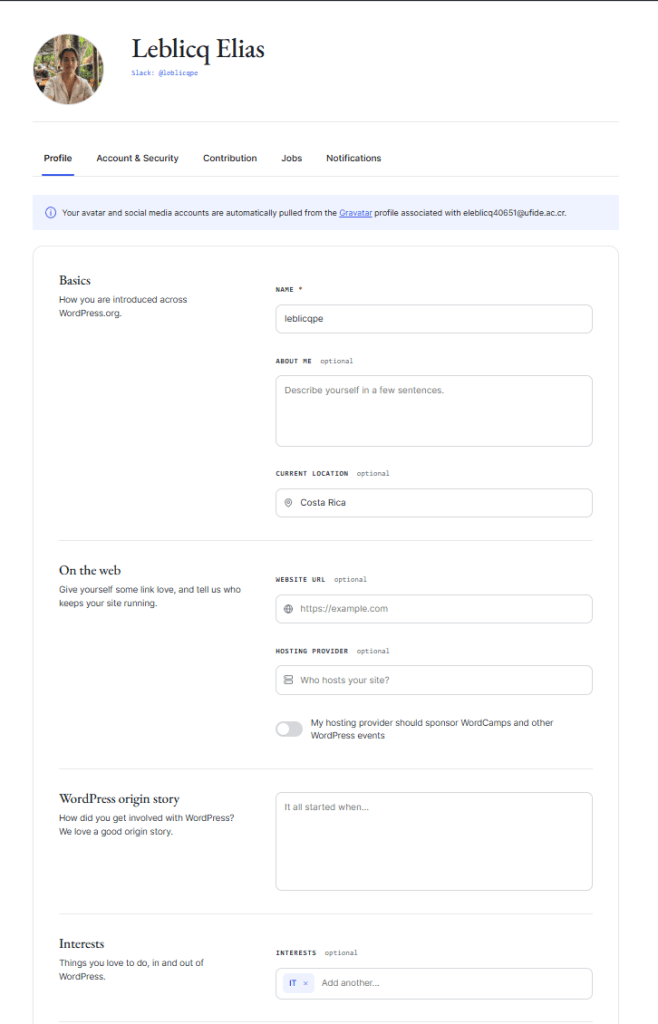Follow the Gravatar link
Screen dimensions: 658x1024
[x=356, y=213]
